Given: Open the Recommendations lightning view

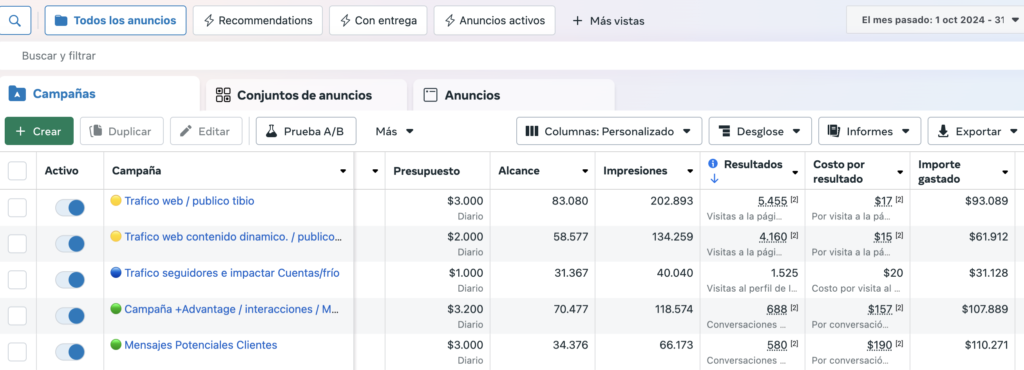Looking at the screenshot, I should 258,20.
